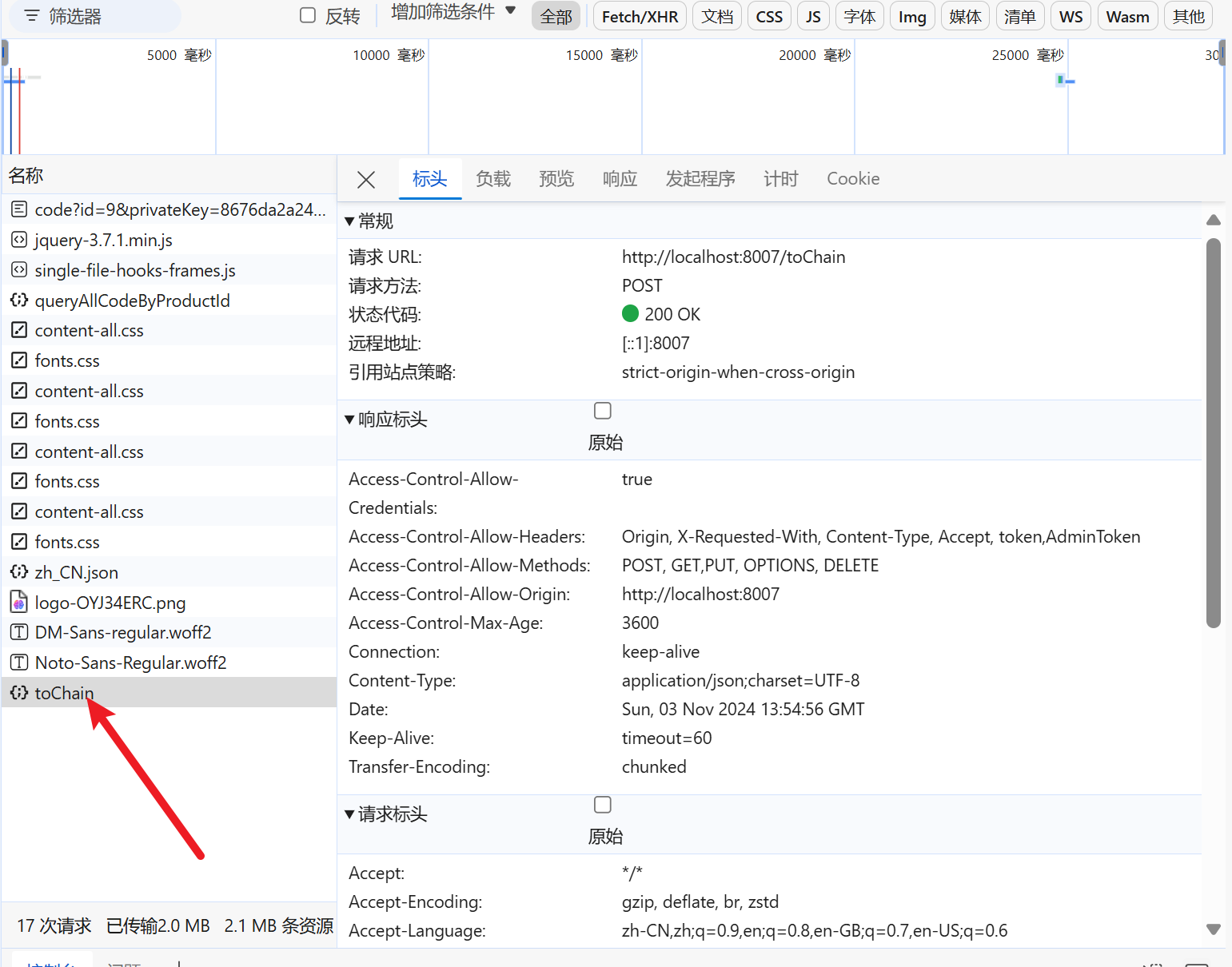Image resolution: width=1232 pixels, height=967 pixels.
Task: Click the POST request method value
Action: (x=642, y=286)
